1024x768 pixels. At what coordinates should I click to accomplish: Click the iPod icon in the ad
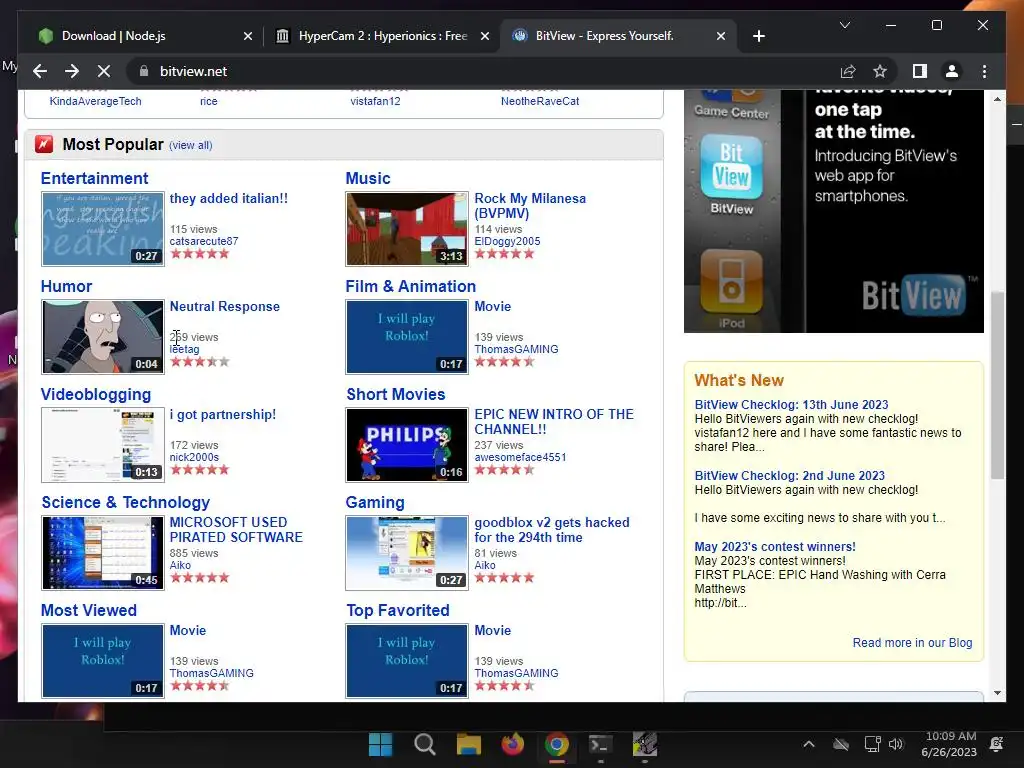[x=731, y=281]
